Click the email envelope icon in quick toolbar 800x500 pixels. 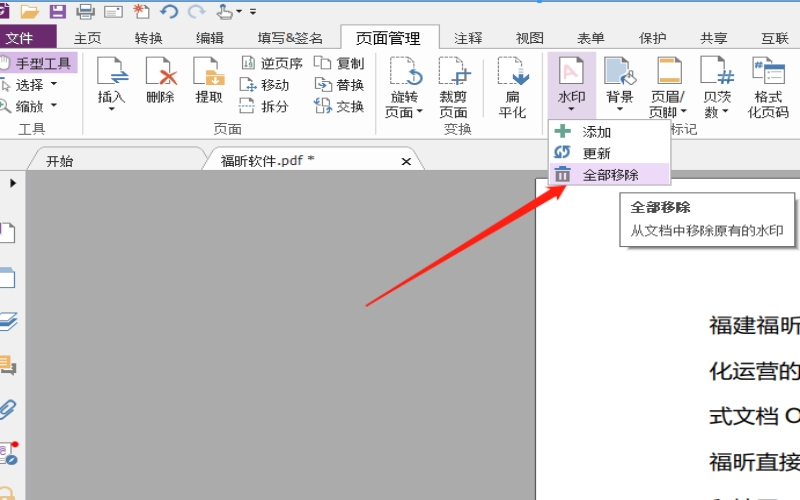(113, 11)
